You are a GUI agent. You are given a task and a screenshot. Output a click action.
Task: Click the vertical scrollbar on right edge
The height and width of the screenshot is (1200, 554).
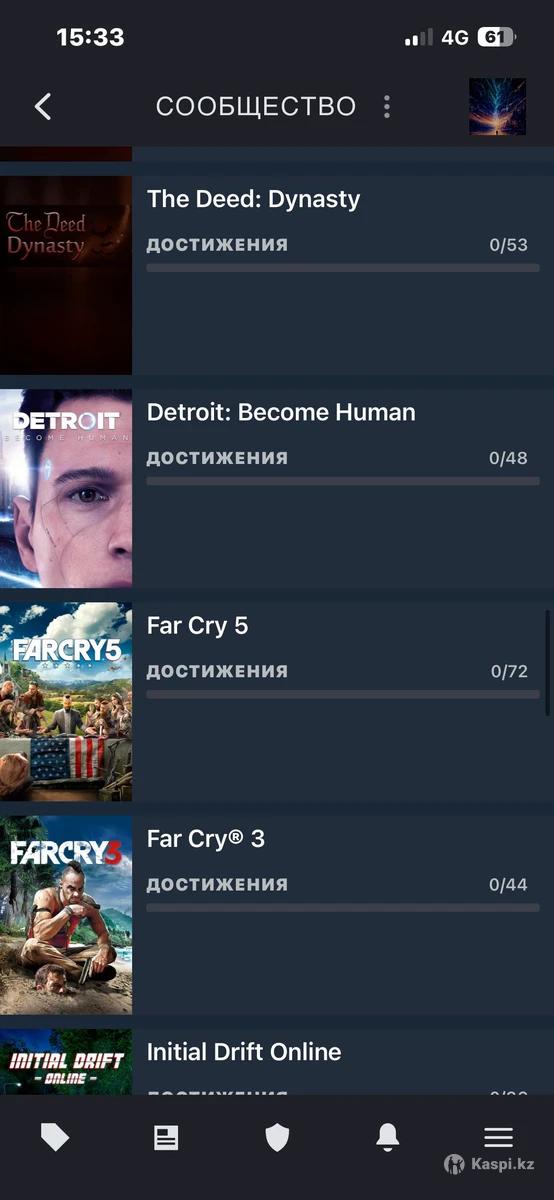click(x=548, y=662)
